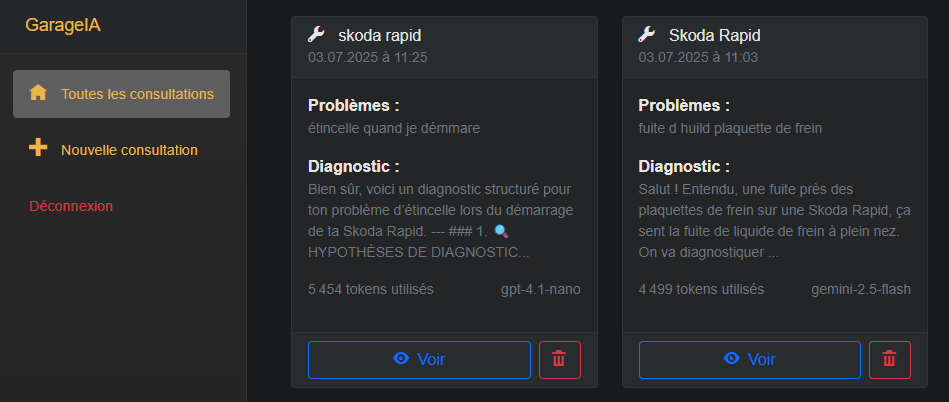
Task: Click wrench icon on Skoda Rapid 11:03 card
Action: coord(646,35)
